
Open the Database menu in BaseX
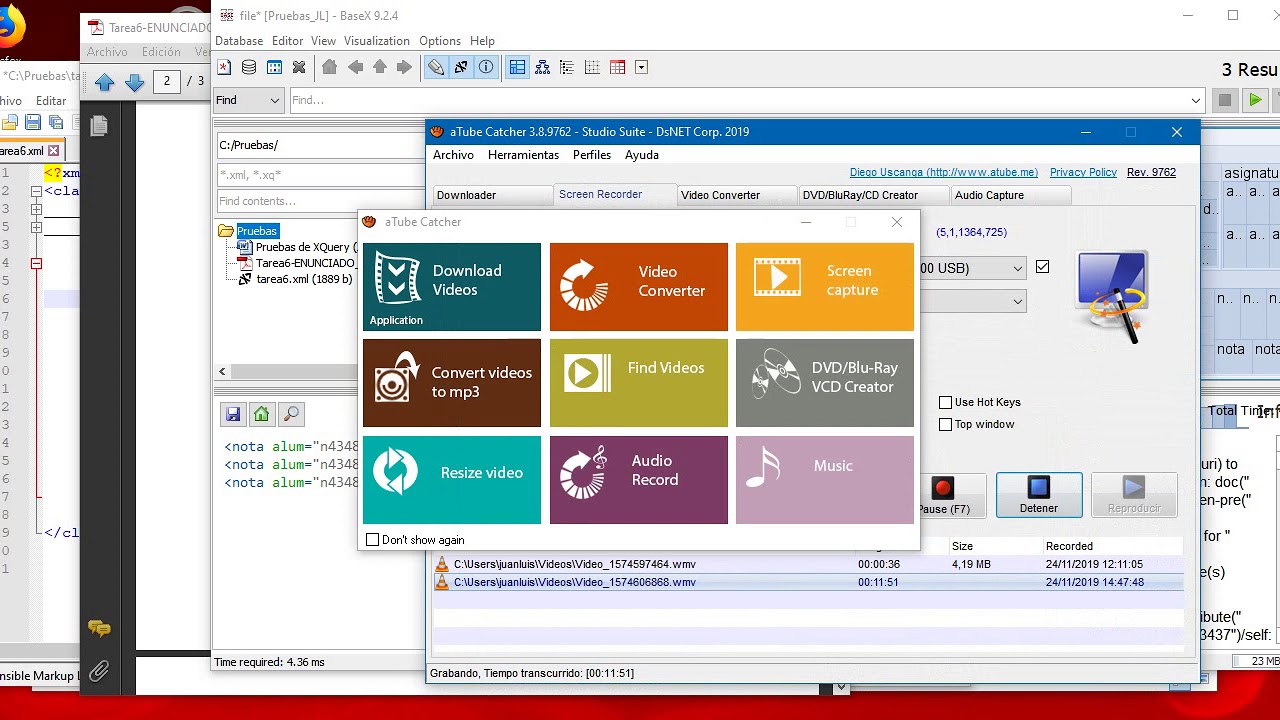[239, 41]
